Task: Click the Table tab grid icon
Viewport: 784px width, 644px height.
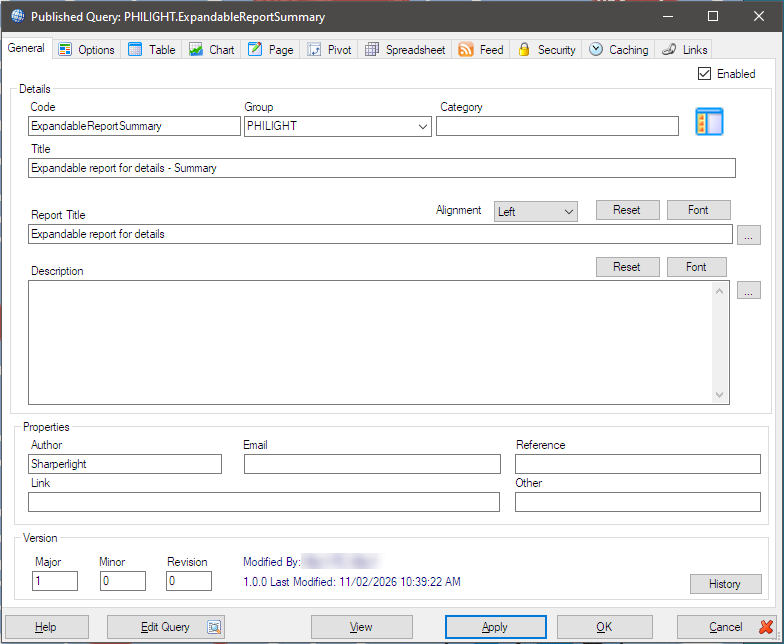Action: (x=135, y=50)
